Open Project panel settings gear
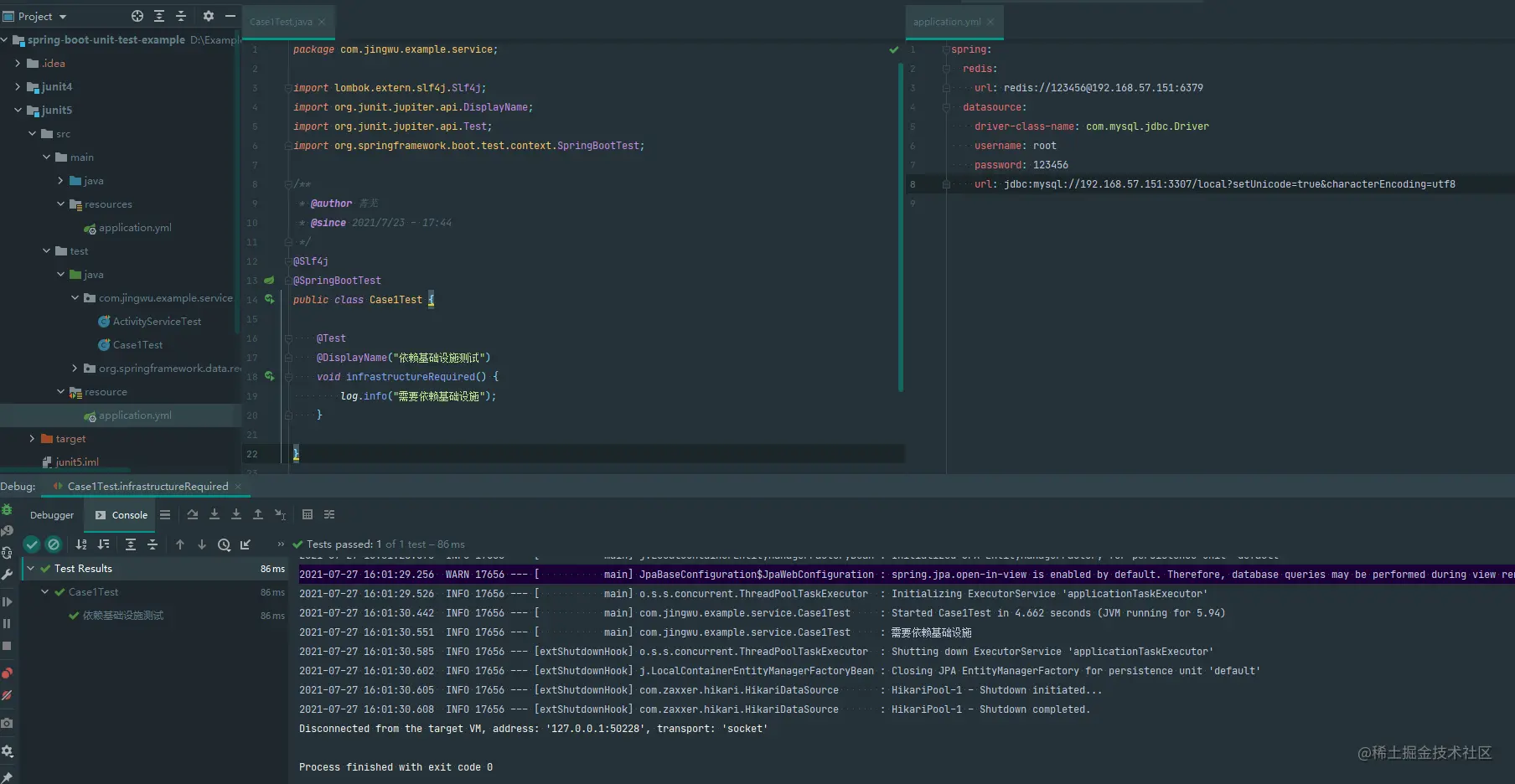 click(x=209, y=16)
